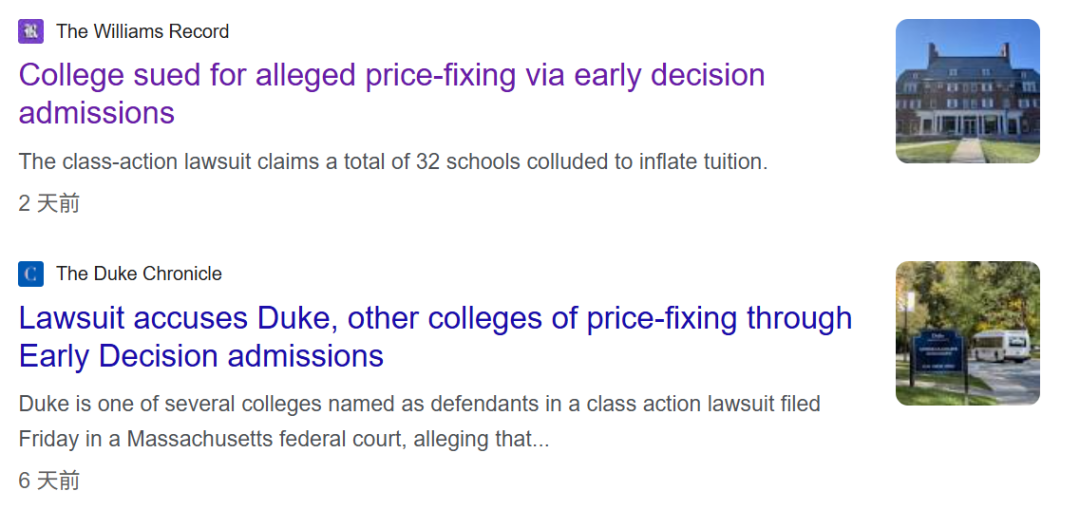Select The Duke Chronicle source name

coord(139,274)
